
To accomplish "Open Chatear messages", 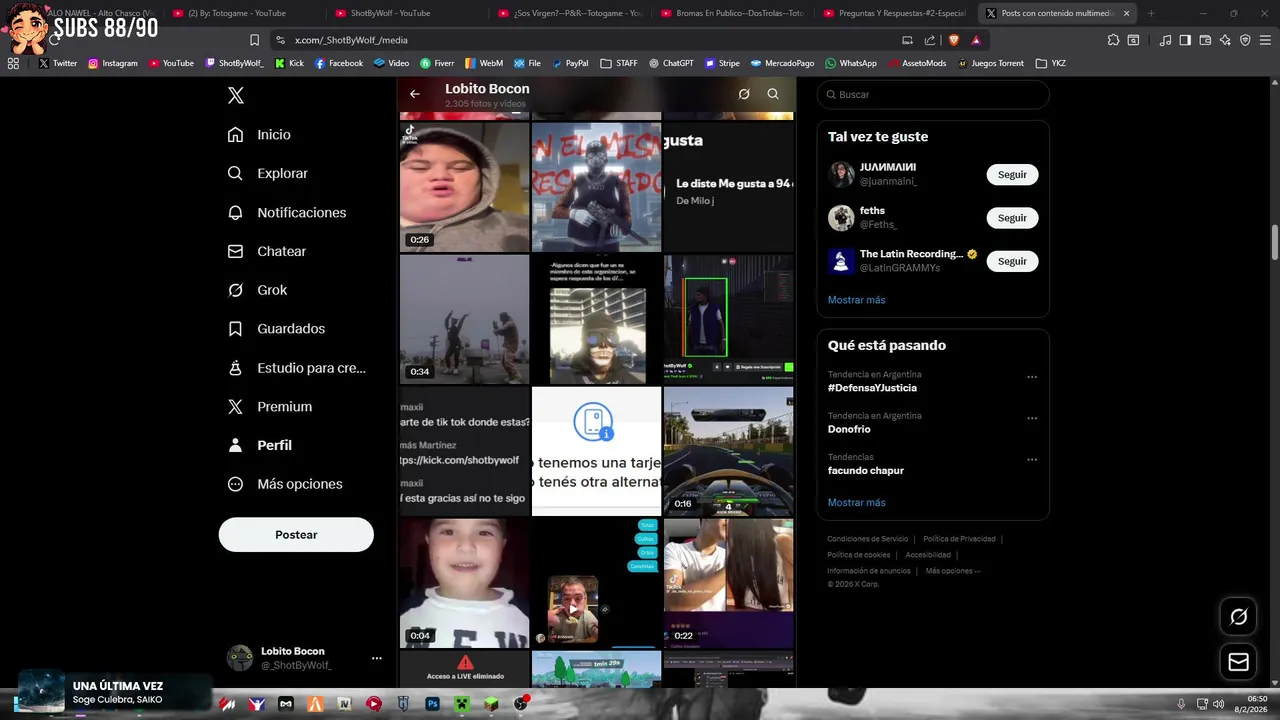I will click(x=266, y=251).
